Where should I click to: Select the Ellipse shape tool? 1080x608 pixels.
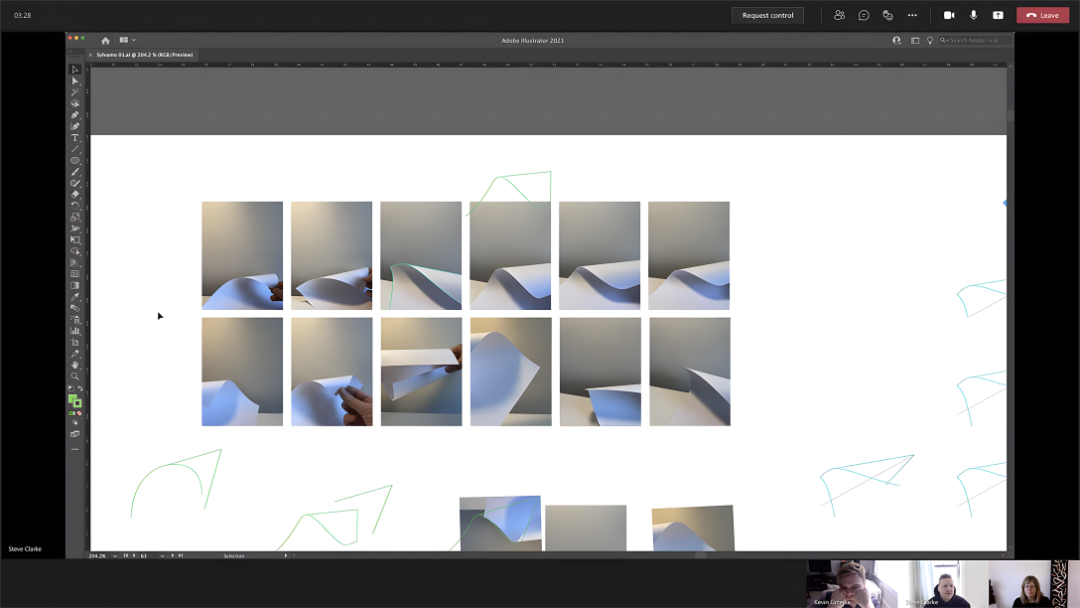click(75, 160)
